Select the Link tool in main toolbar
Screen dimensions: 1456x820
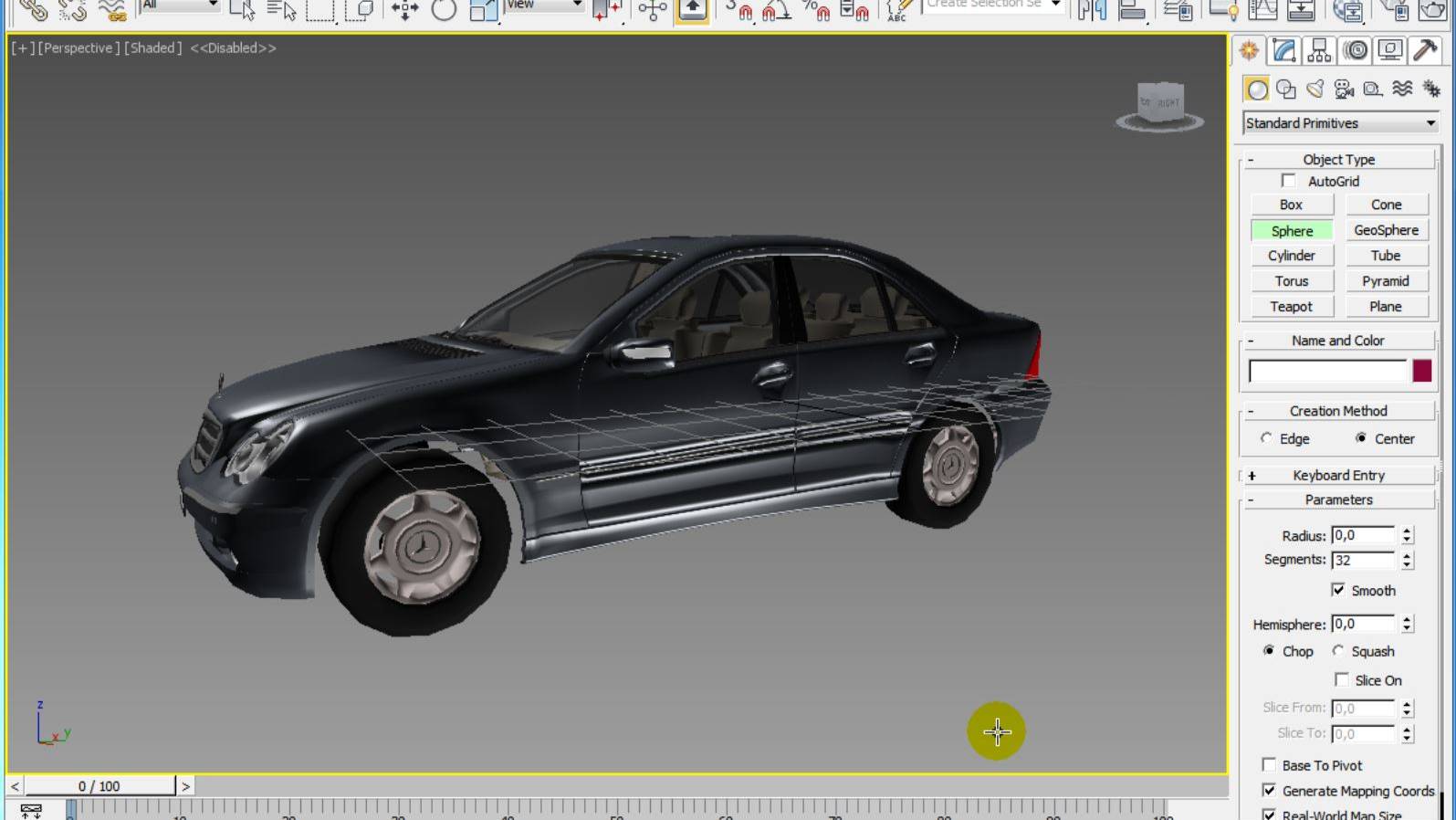point(33,9)
